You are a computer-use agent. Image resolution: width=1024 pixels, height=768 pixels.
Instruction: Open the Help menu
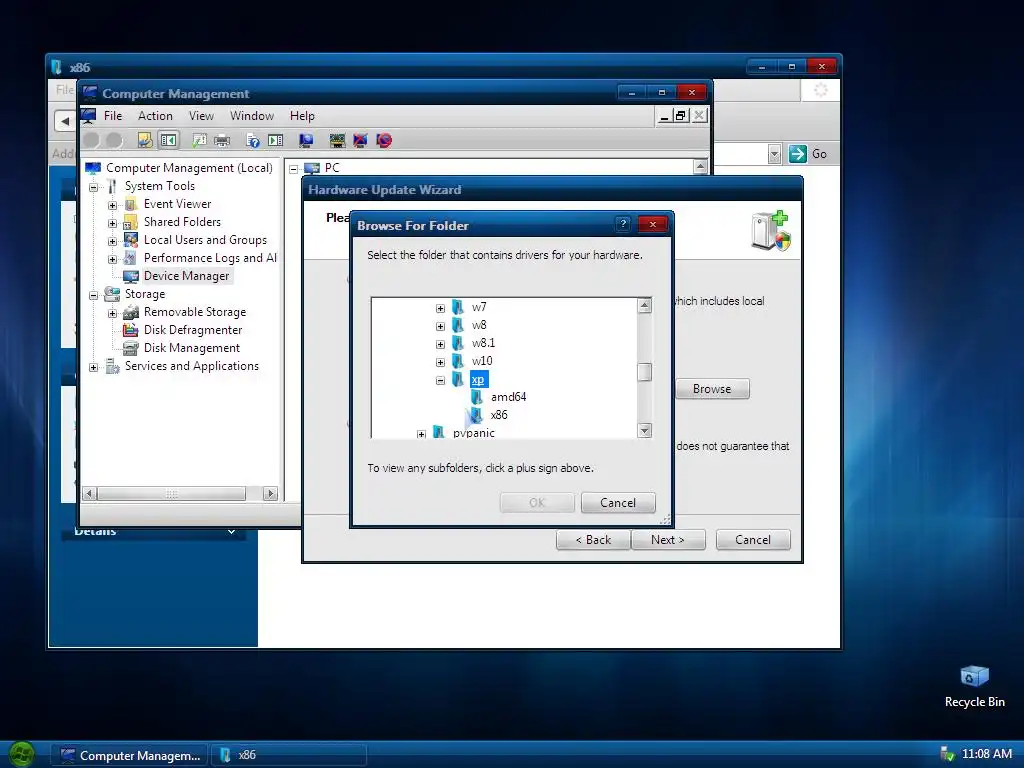tap(302, 116)
